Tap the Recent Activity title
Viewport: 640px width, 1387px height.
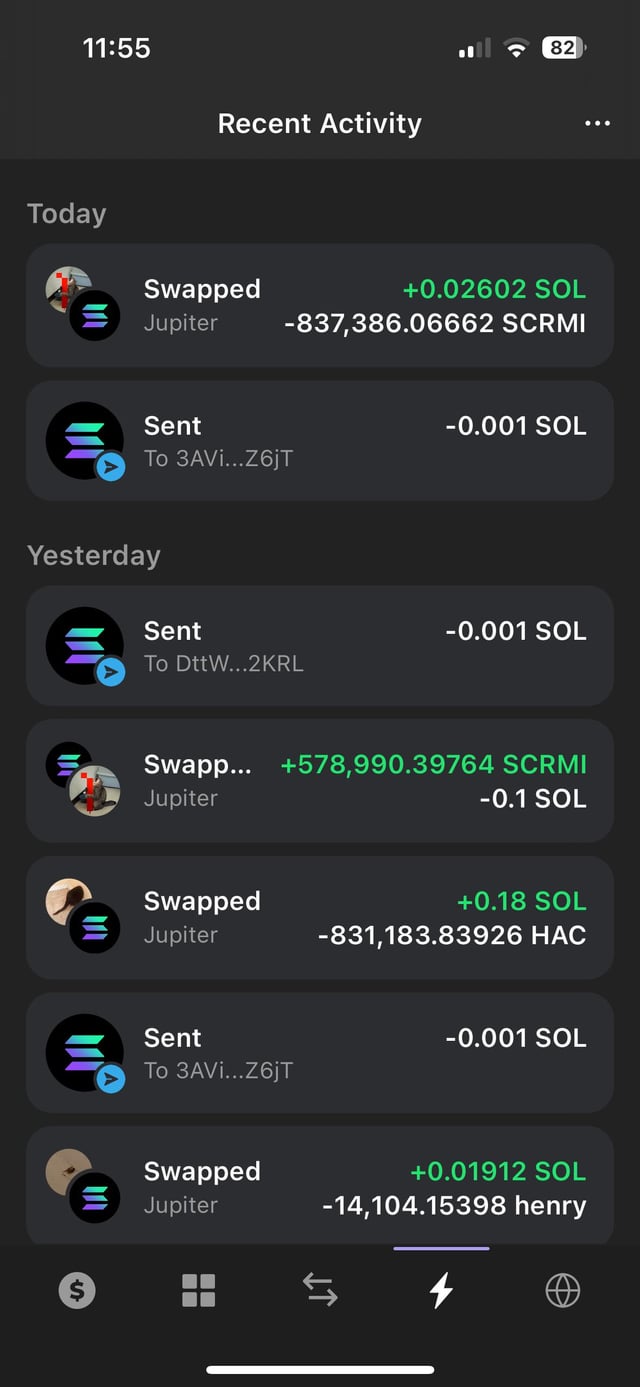[320, 123]
